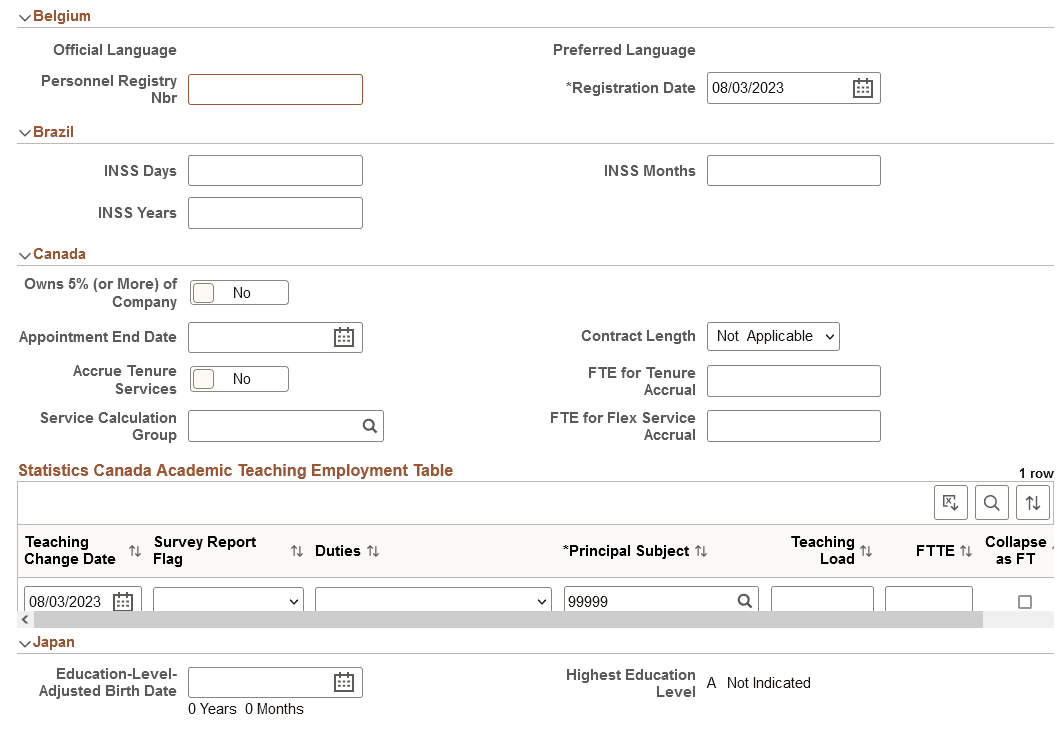
Task: Open the Contract Length dropdown
Action: pyautogui.click(x=773, y=336)
